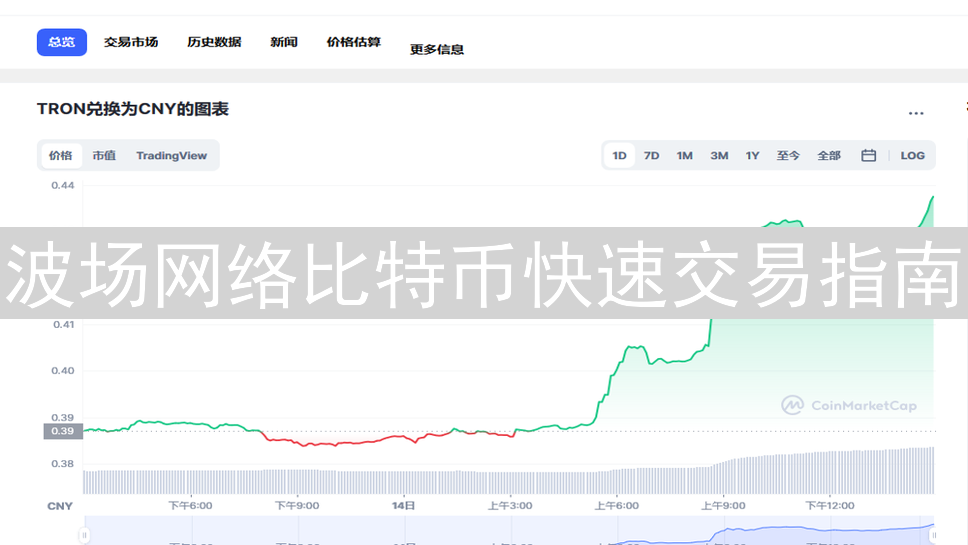Viewport: 968px width, 545px height.
Task: Click the right range slider handle
Action: click(933, 535)
